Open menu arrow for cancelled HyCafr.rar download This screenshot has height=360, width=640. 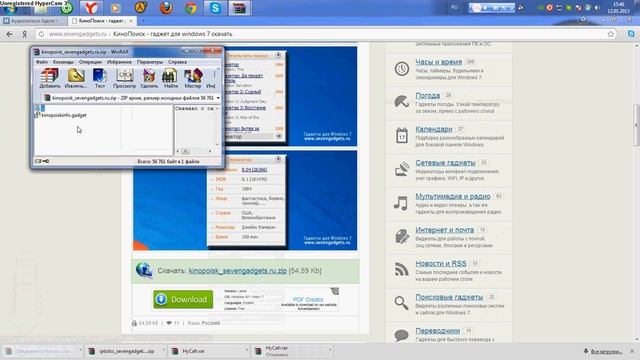coord(329,350)
